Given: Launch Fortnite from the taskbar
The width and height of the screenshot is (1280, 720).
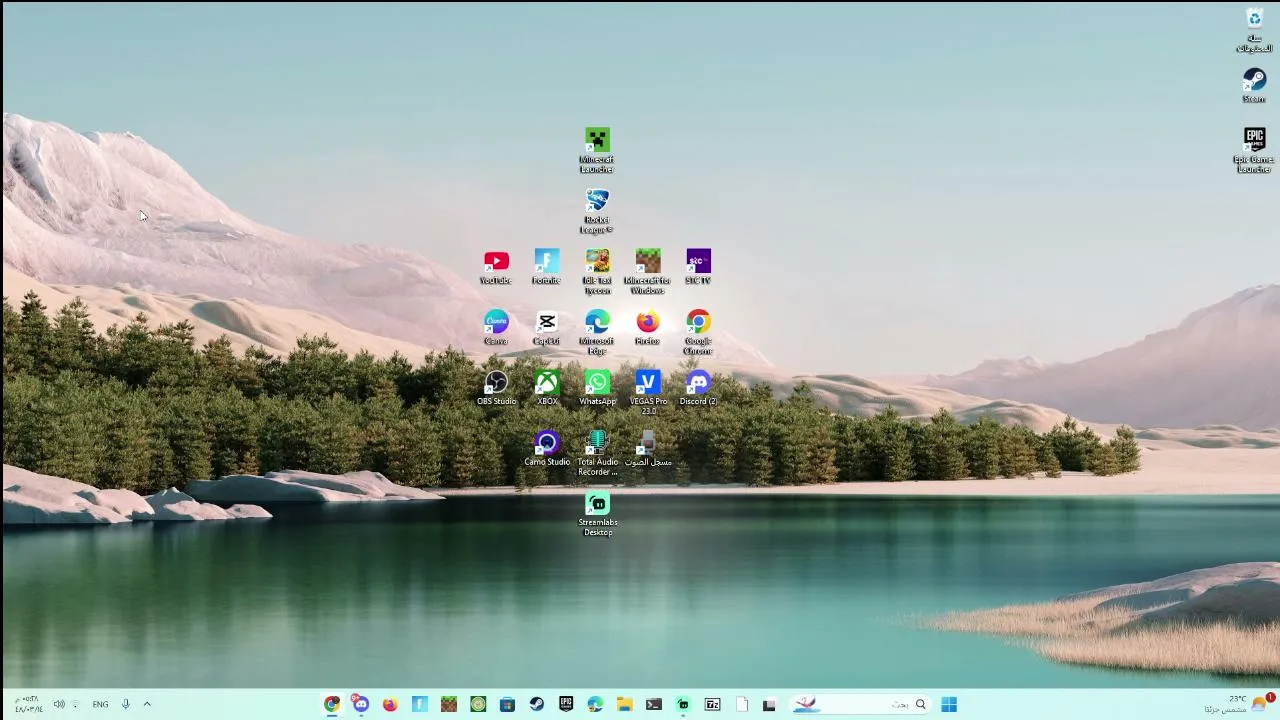Looking at the screenshot, I should (420, 705).
